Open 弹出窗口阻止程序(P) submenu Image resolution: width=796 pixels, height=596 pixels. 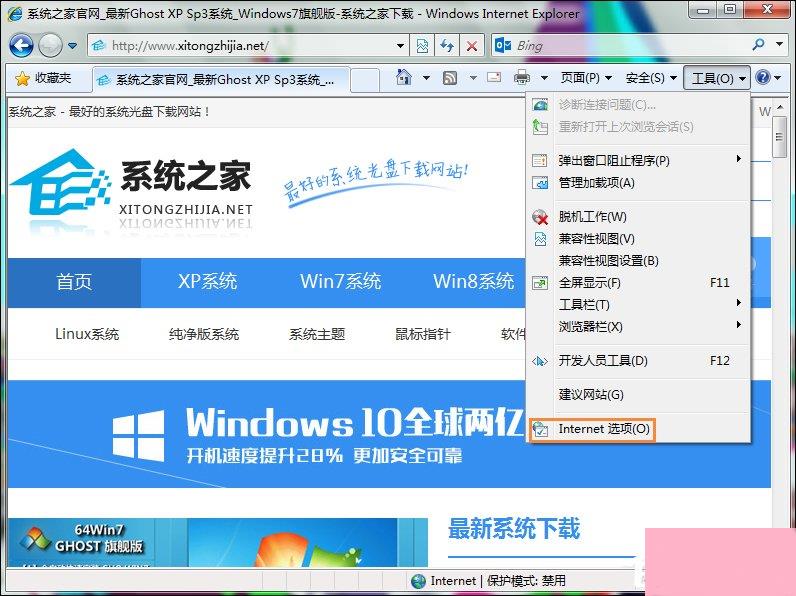[639, 160]
